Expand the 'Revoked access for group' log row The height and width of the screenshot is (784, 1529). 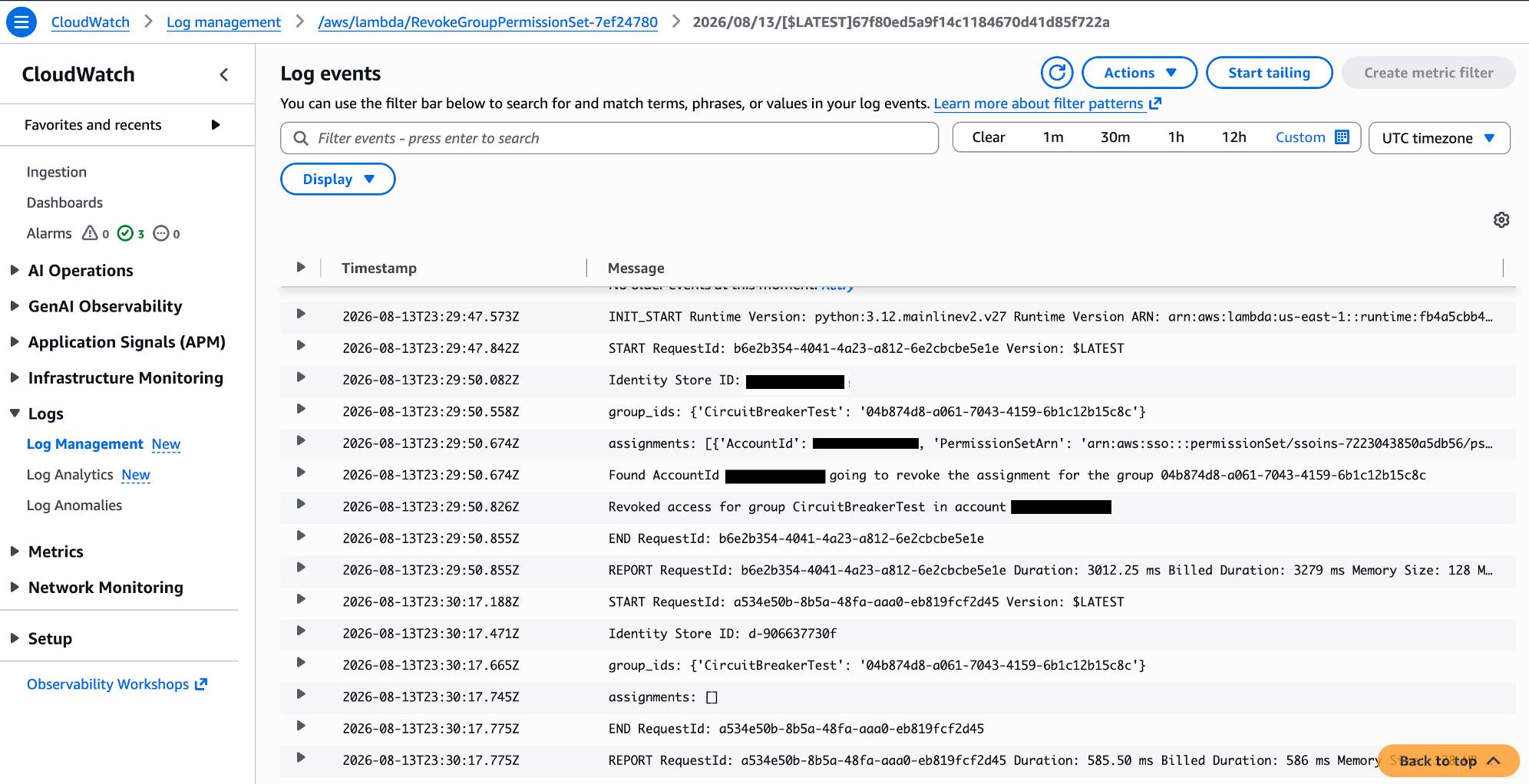tap(301, 504)
